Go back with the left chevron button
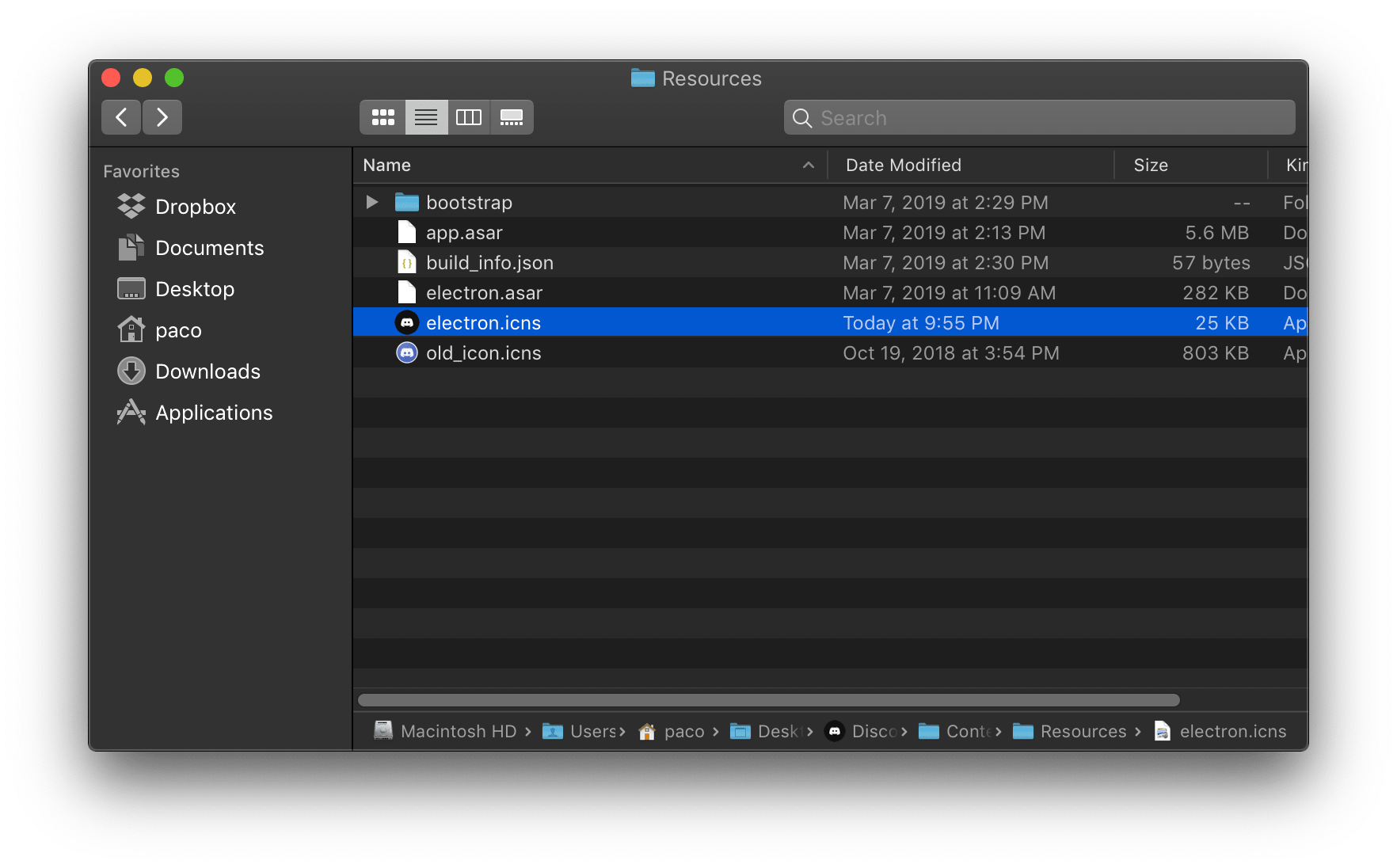Image resolution: width=1397 pixels, height=868 pixels. (x=121, y=117)
